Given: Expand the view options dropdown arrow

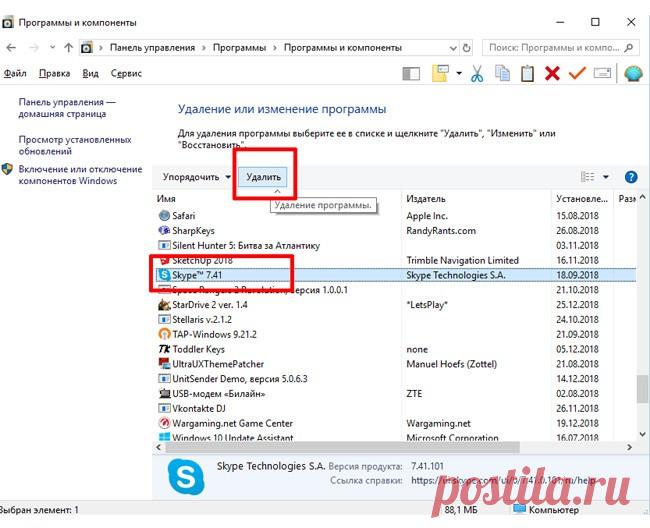Looking at the screenshot, I should [606, 177].
